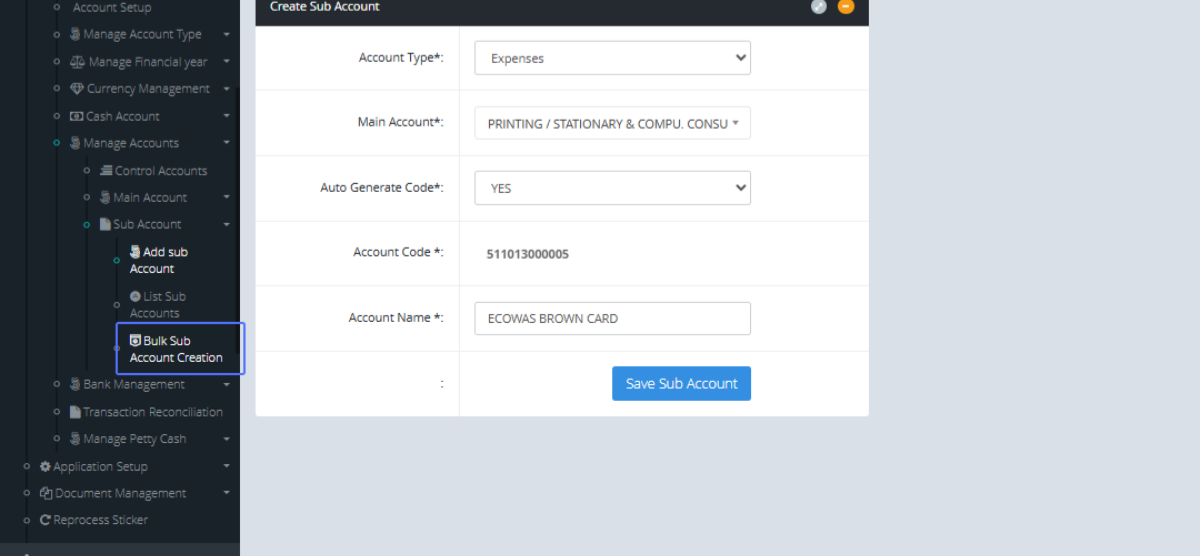Screen dimensions: 1200x556
Task: Click the diamond icon beside Currency Management
Action: (77, 89)
